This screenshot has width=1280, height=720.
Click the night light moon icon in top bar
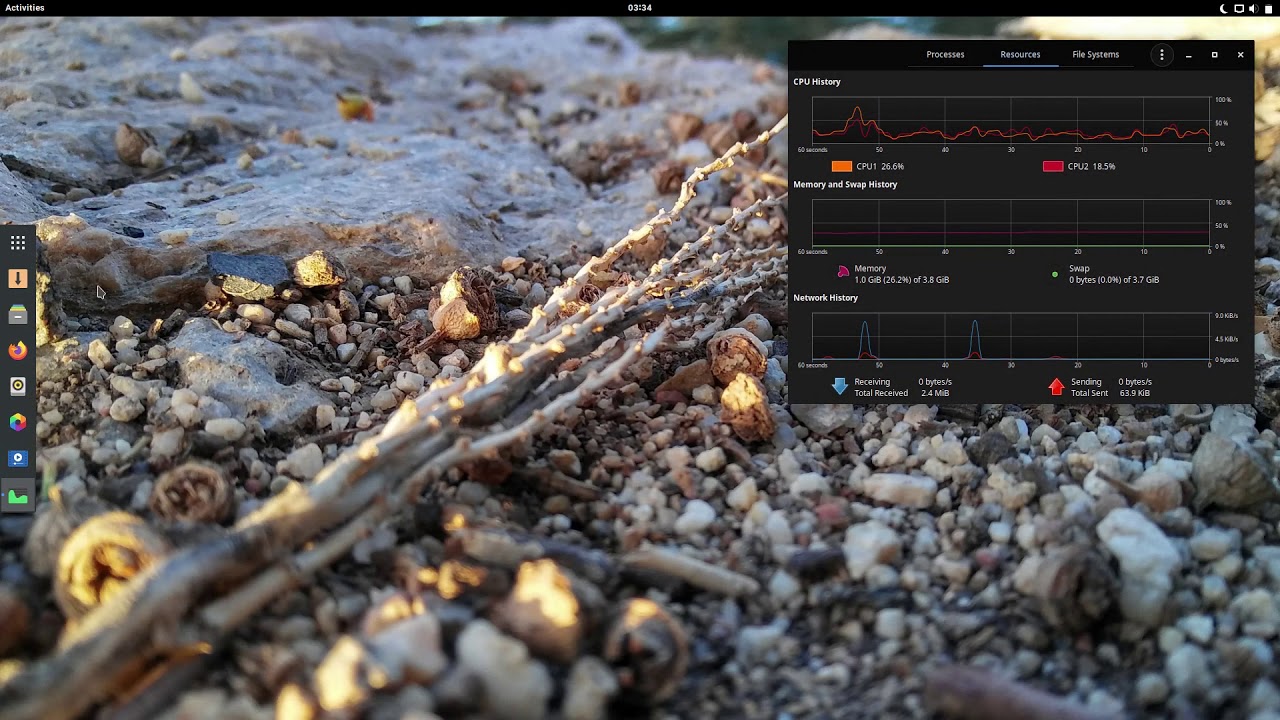point(1224,8)
